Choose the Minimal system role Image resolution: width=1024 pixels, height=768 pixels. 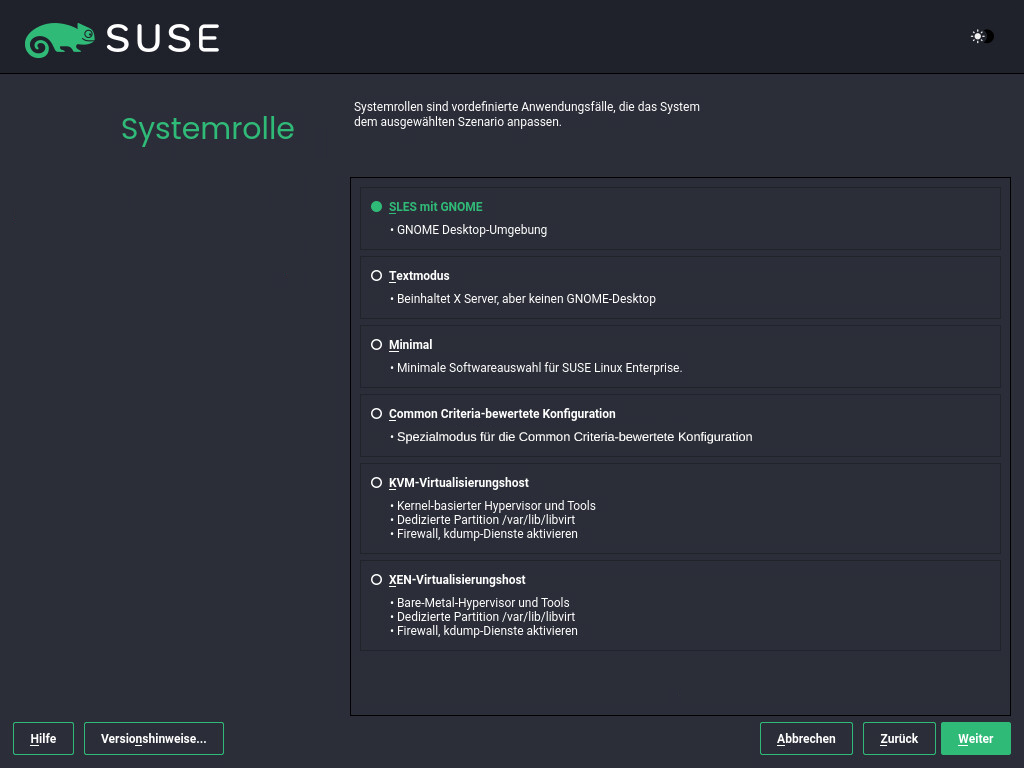(x=376, y=345)
